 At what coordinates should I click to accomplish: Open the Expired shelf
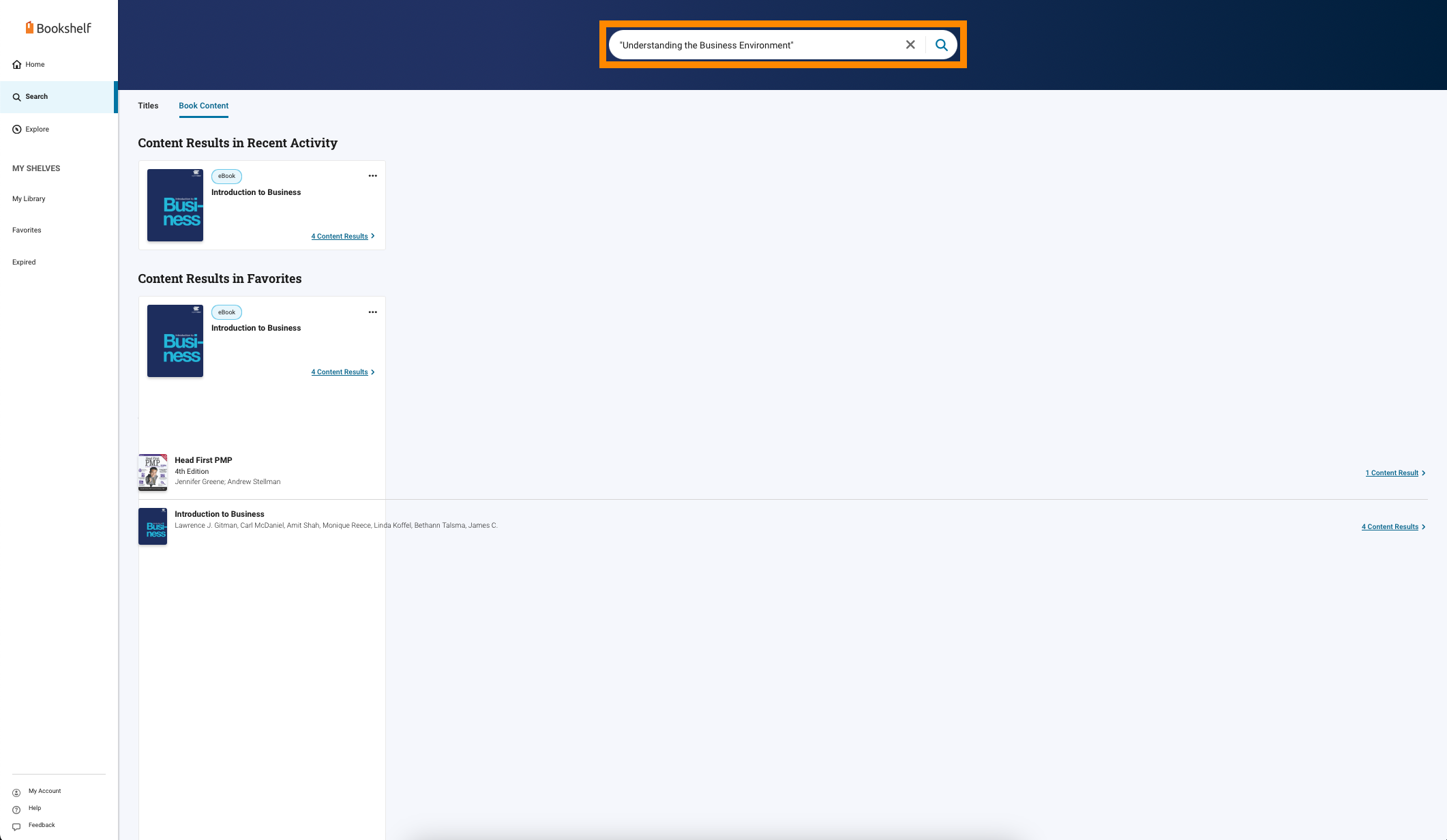click(24, 262)
